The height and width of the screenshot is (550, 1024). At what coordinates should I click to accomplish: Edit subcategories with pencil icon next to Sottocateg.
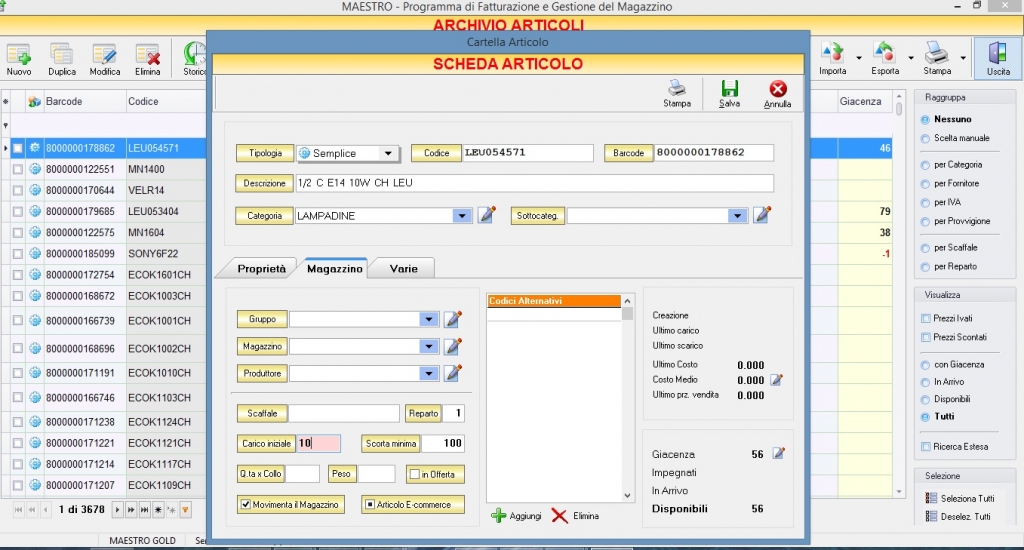click(762, 214)
